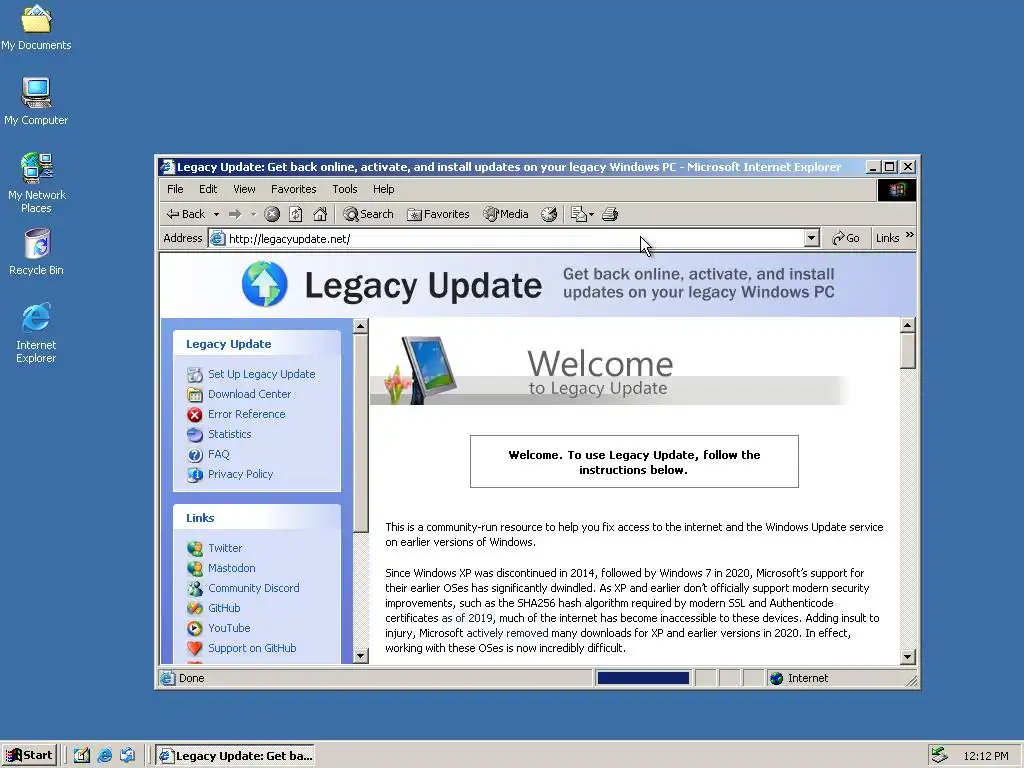The image size is (1024, 768).
Task: Open the Back history dropdown arrow
Action: (216, 214)
